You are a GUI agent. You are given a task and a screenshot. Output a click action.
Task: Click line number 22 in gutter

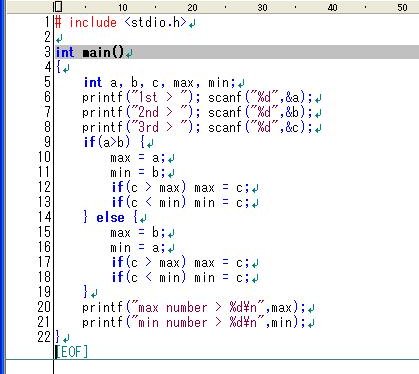click(x=44, y=337)
